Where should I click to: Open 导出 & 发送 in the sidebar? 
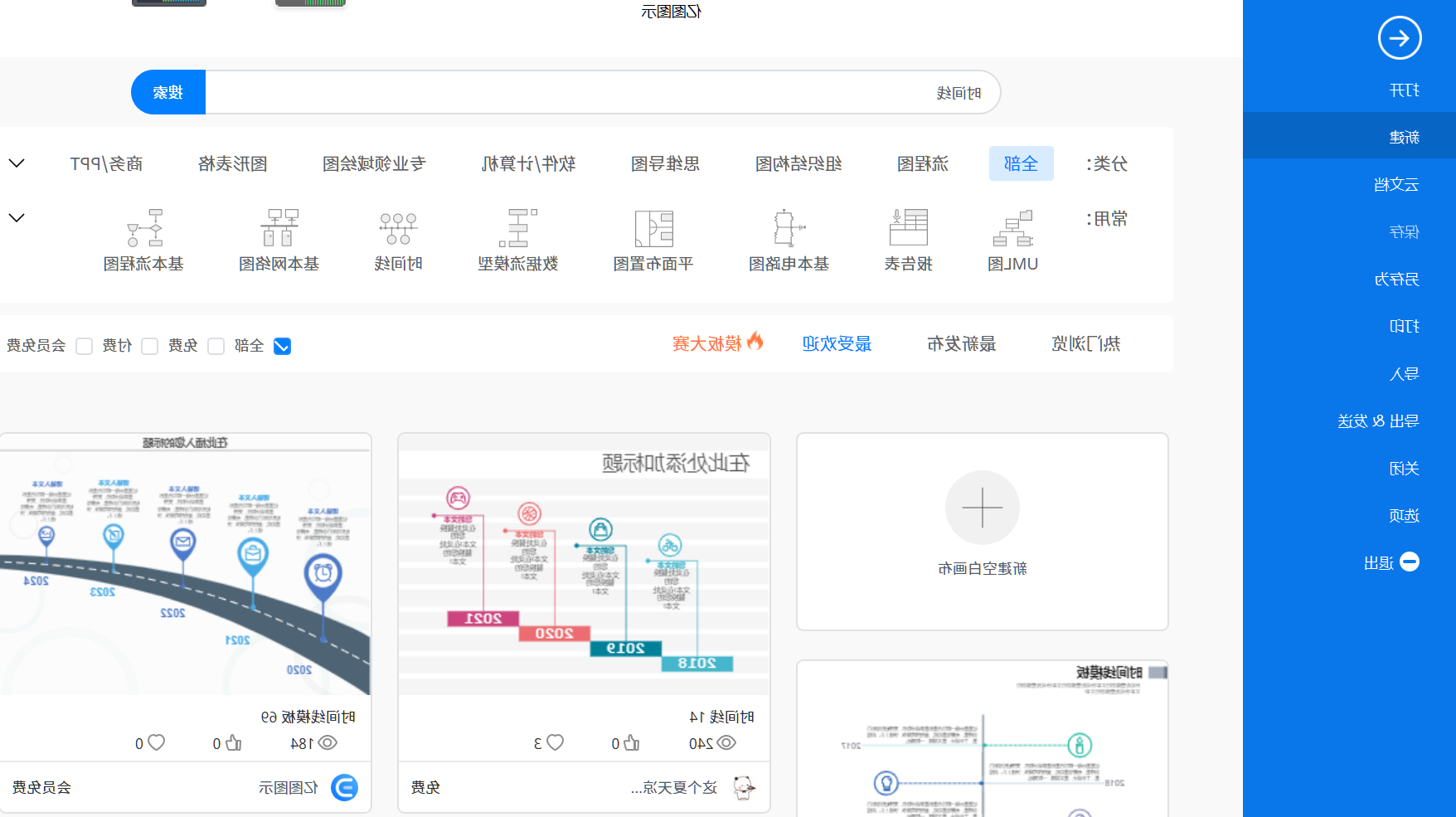pyautogui.click(x=1378, y=421)
